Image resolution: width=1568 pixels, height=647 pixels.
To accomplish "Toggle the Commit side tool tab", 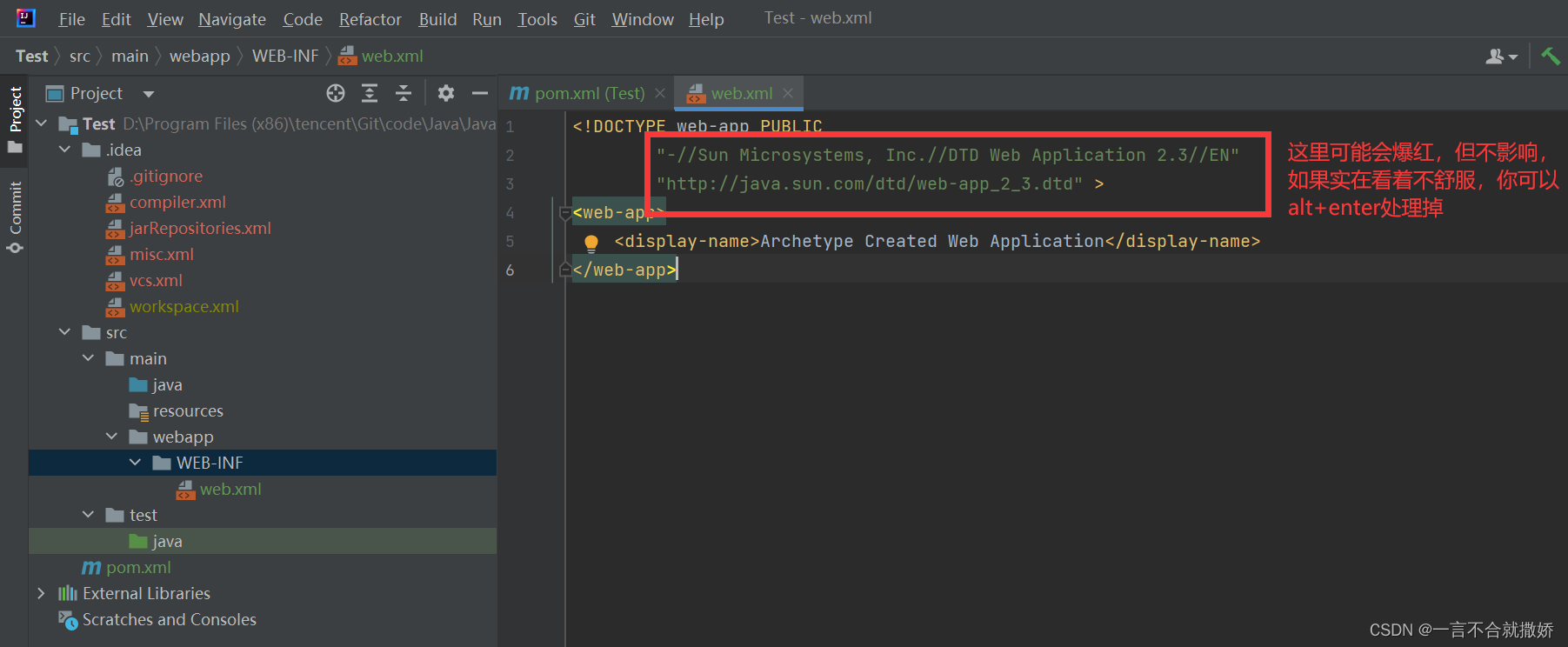I will coord(15,217).
